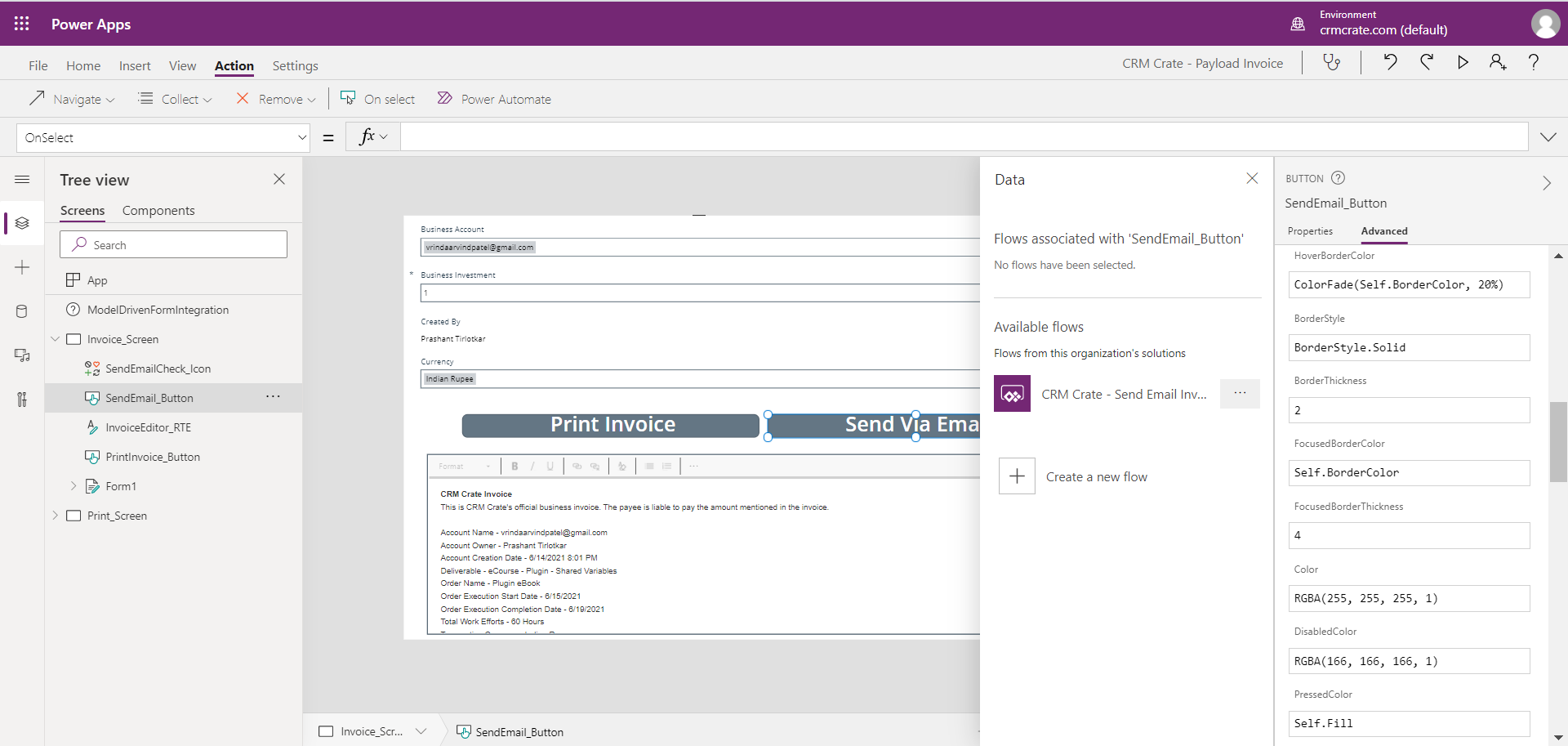
Task: Select the CRM Crate - Send Email flow
Action: (x=1124, y=394)
